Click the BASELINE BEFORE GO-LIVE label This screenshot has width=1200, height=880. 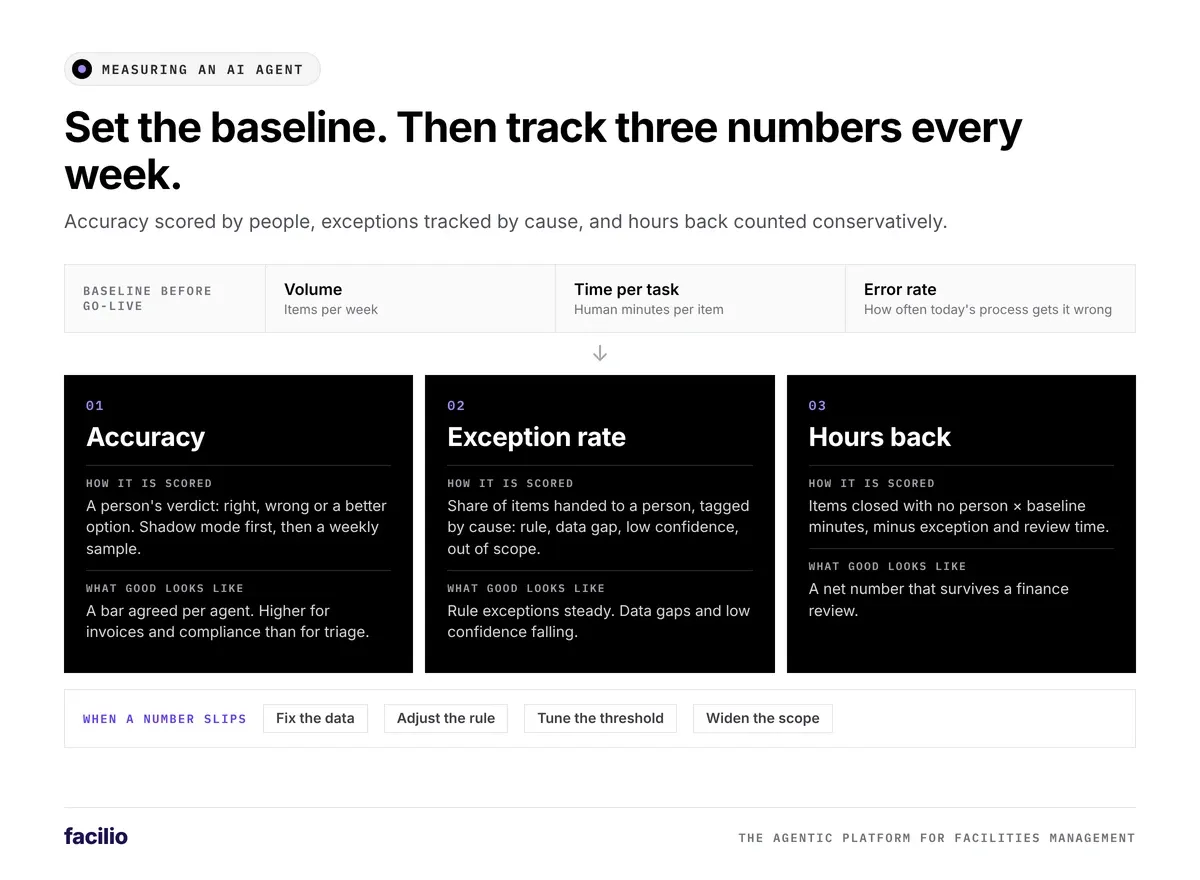point(147,298)
